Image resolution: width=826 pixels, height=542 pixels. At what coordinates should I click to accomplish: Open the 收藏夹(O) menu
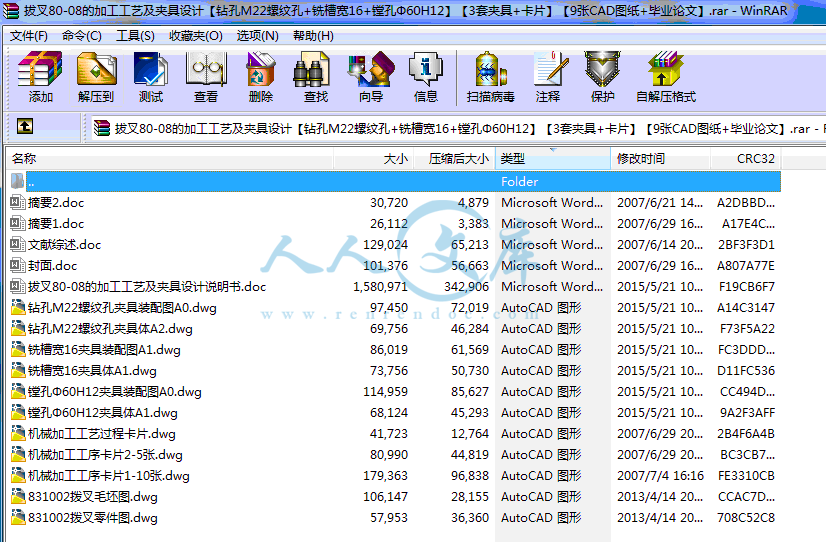195,36
